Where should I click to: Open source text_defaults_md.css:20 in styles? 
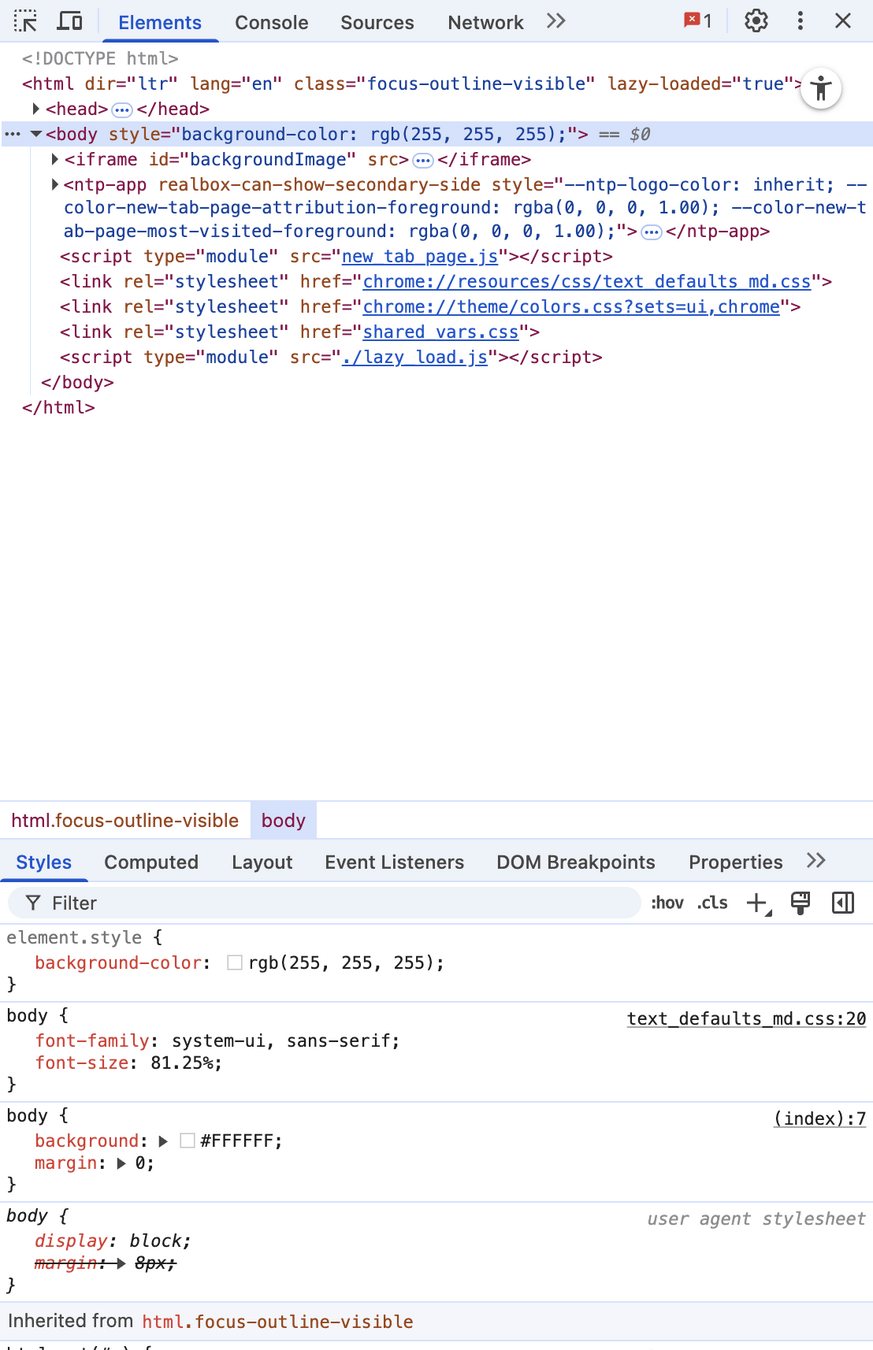pyautogui.click(x=746, y=1019)
